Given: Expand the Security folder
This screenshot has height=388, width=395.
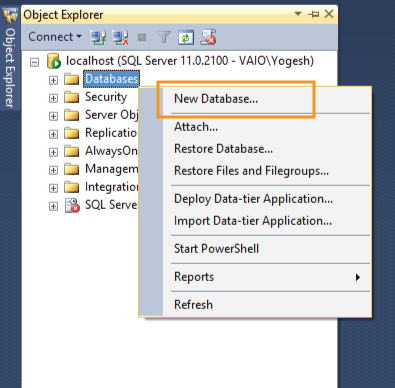Looking at the screenshot, I should [x=53, y=98].
